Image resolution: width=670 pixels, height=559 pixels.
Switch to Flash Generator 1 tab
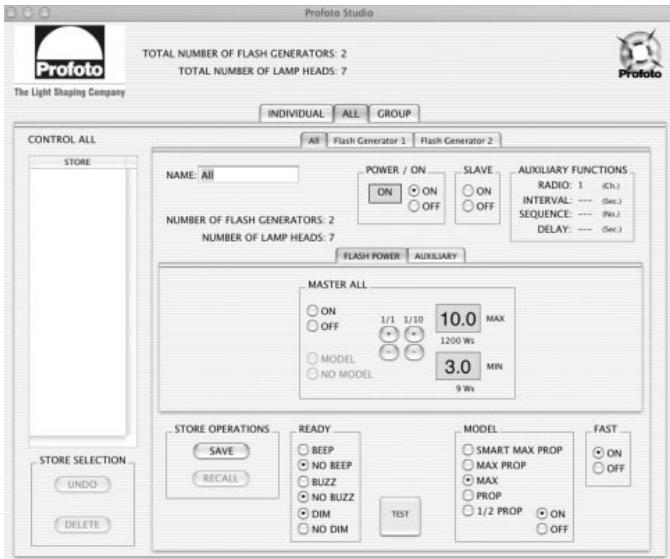coord(370,141)
